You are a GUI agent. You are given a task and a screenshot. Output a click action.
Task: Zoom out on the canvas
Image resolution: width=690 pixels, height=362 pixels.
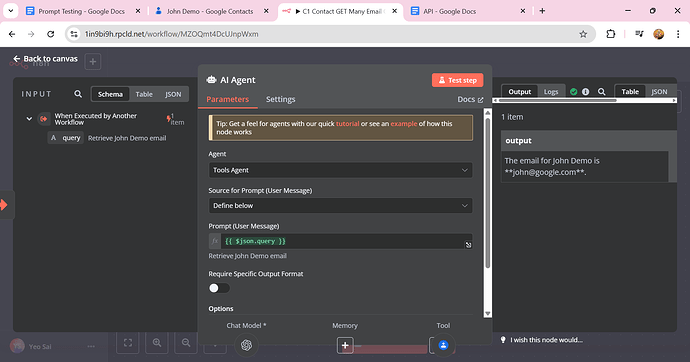186,343
